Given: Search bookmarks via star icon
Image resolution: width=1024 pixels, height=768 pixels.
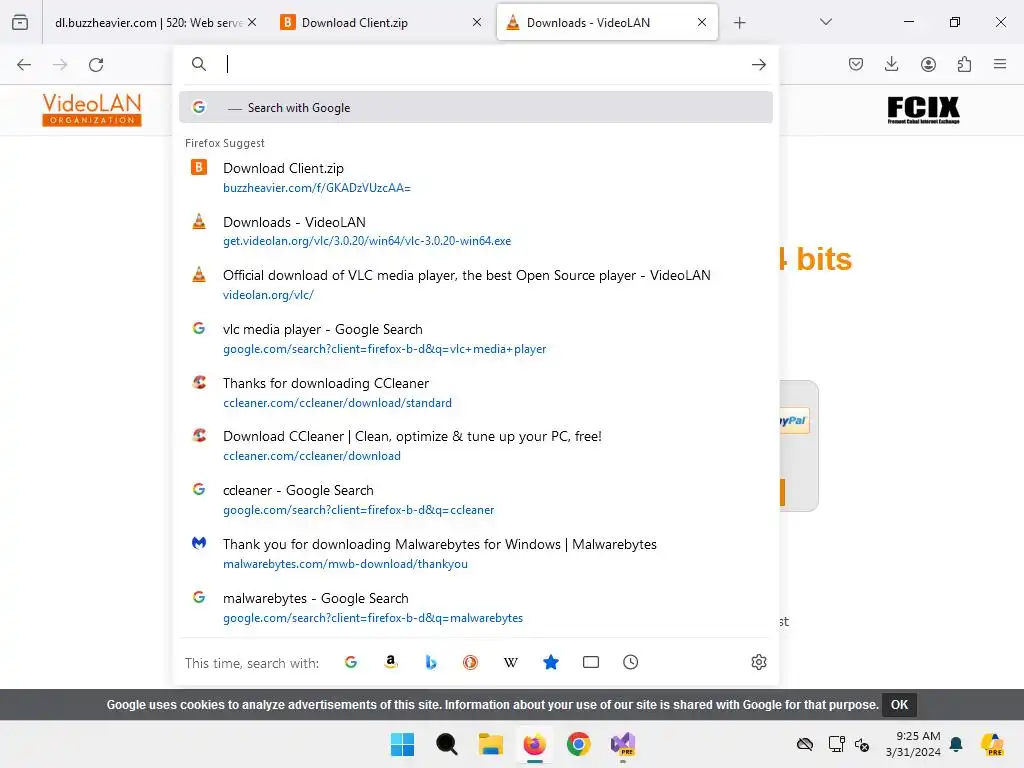Looking at the screenshot, I should tap(551, 662).
